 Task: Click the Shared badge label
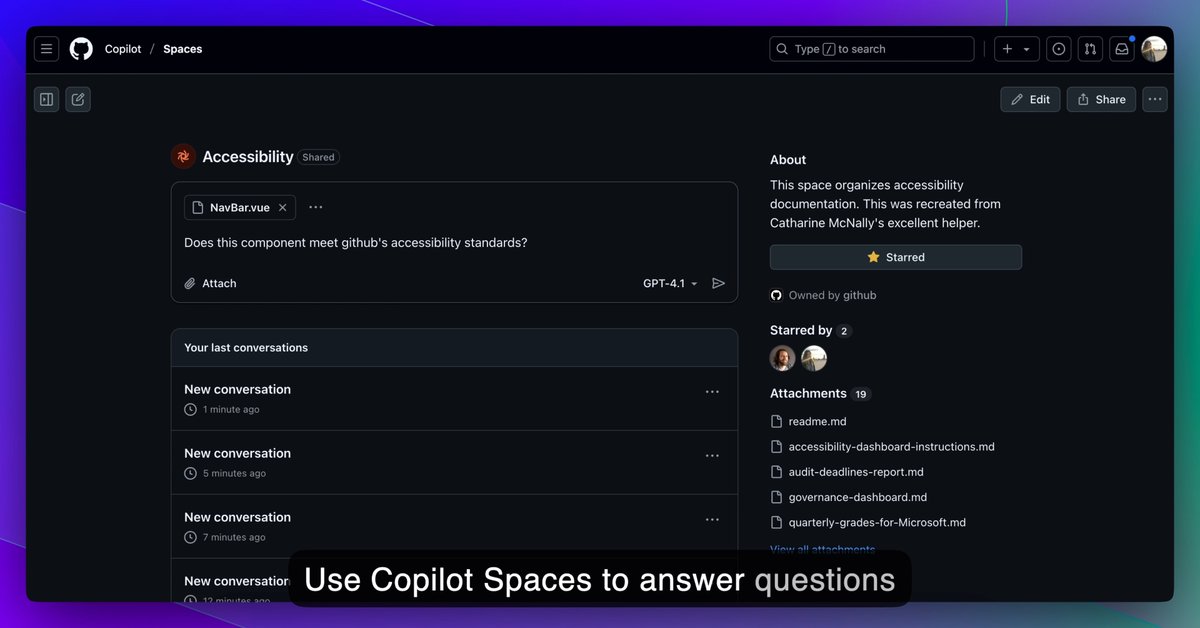(x=318, y=157)
